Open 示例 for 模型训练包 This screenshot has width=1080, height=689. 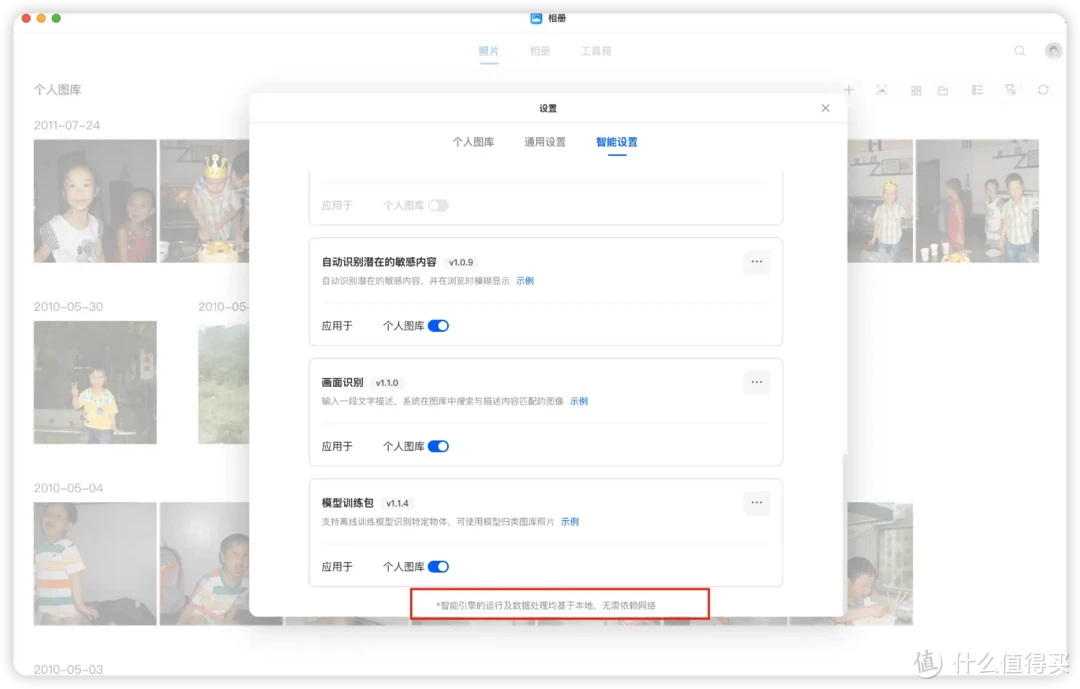(x=568, y=520)
